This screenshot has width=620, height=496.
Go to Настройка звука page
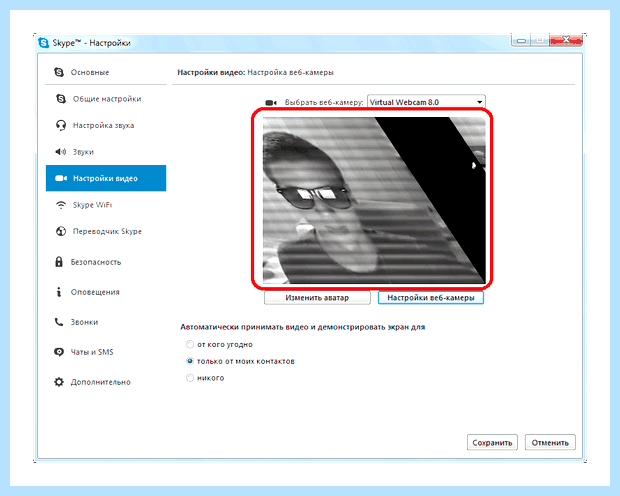coord(106,125)
